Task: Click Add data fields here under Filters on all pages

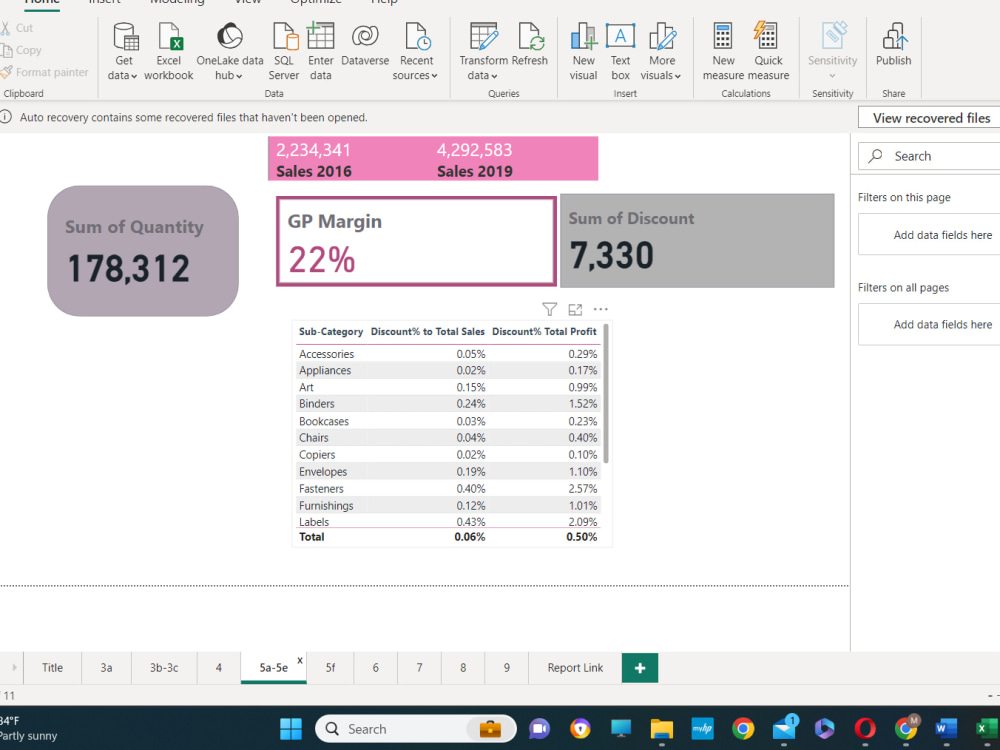Action: (x=942, y=324)
